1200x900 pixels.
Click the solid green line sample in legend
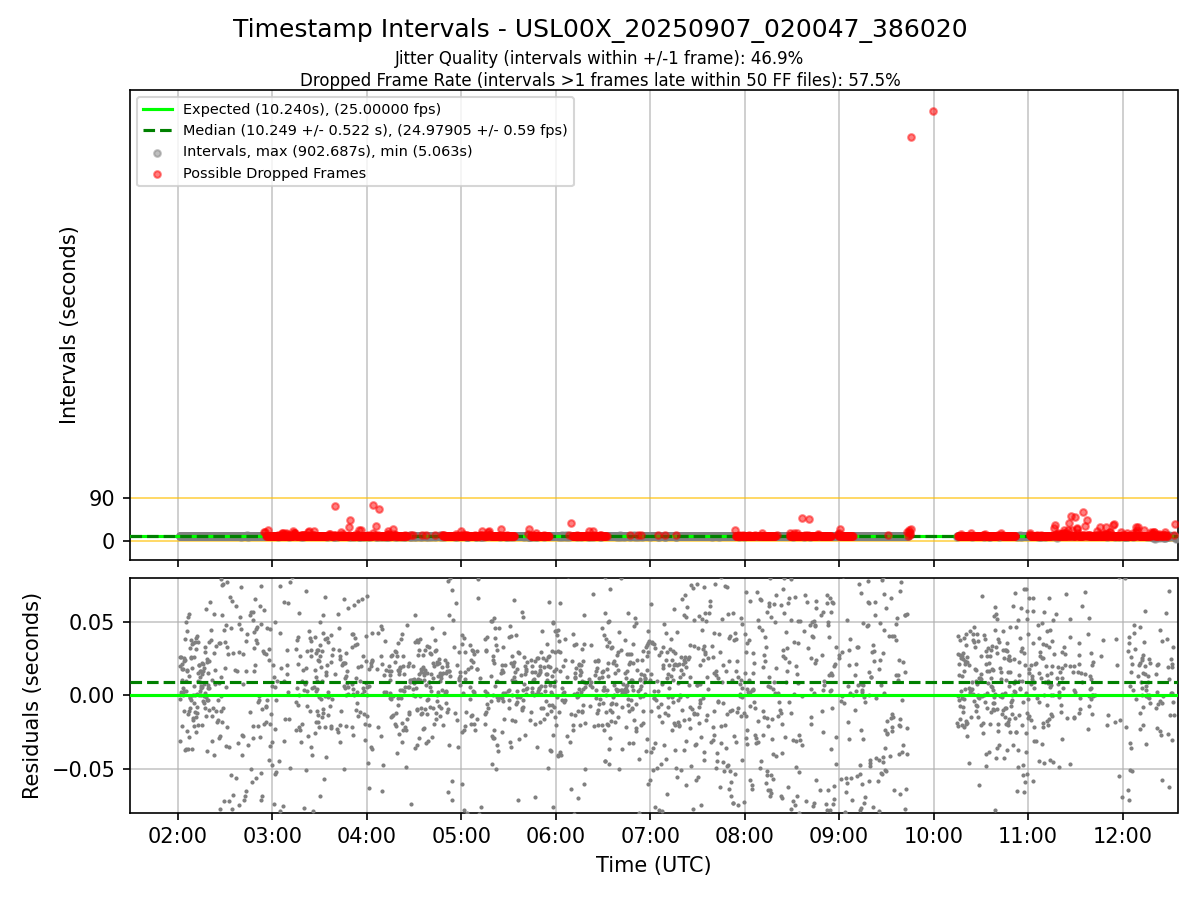[158, 109]
